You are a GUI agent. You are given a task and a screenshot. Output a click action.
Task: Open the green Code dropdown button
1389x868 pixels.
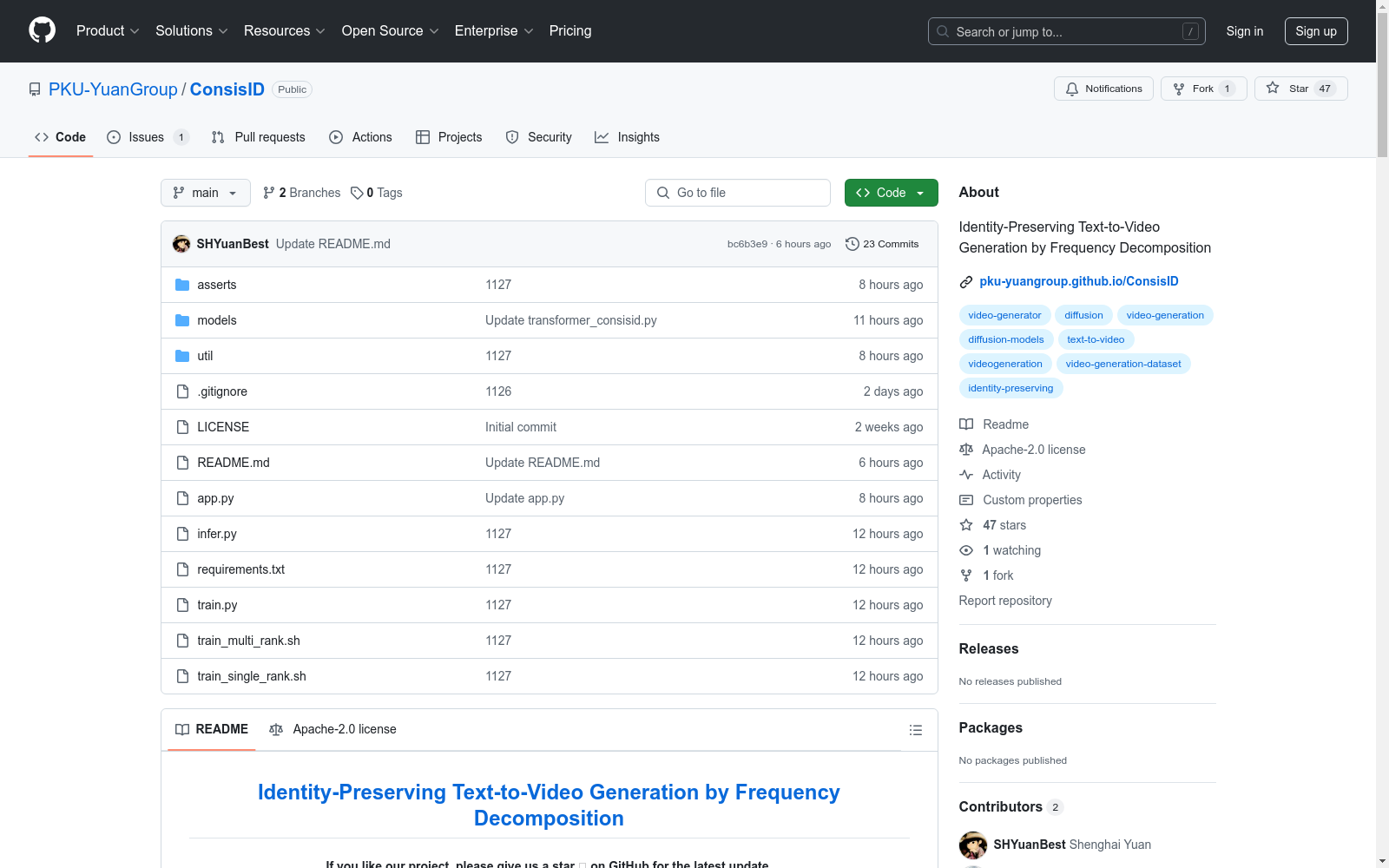891,193
